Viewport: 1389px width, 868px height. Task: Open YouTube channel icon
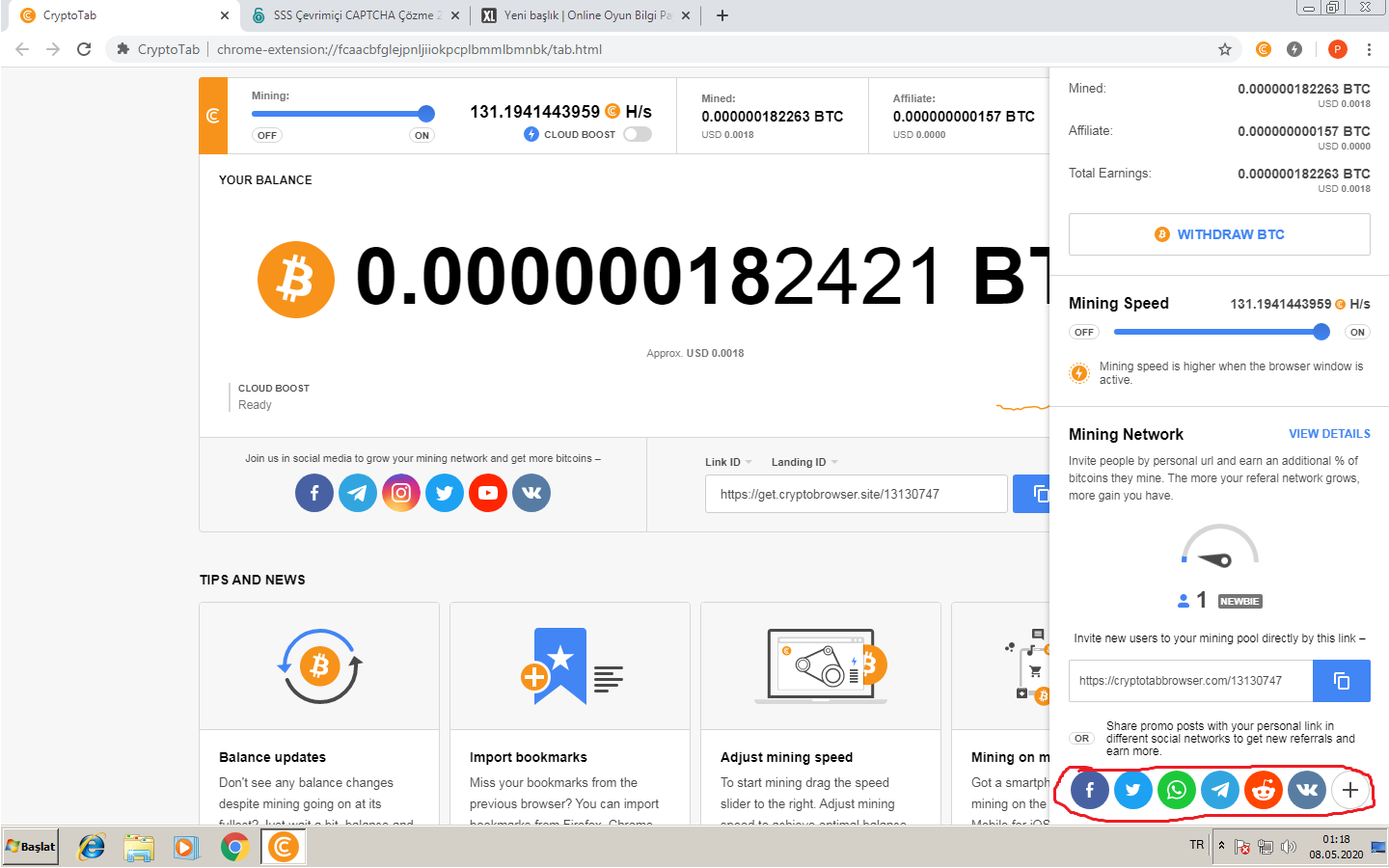point(488,493)
